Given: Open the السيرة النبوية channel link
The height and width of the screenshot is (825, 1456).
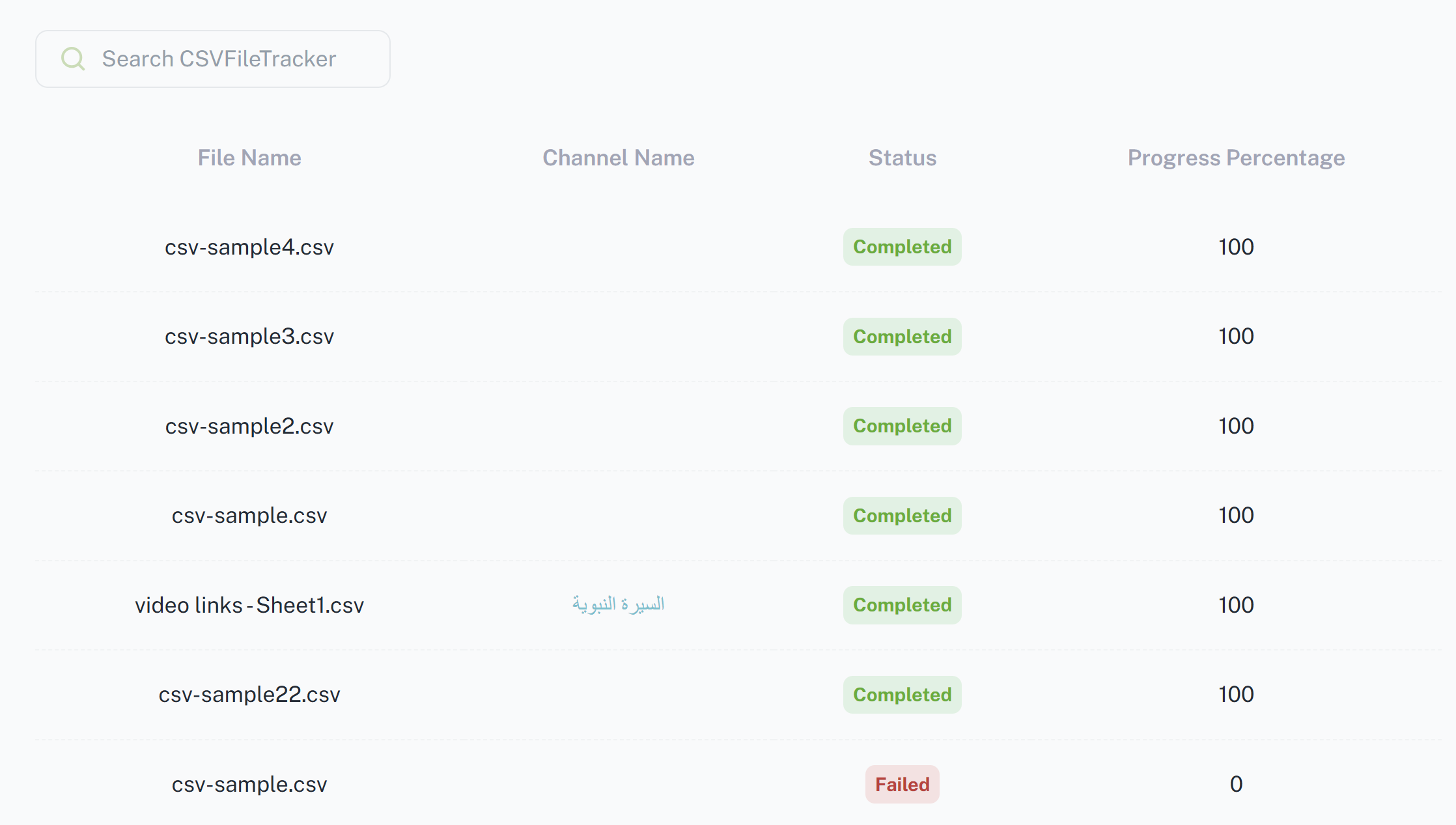Looking at the screenshot, I should point(618,604).
